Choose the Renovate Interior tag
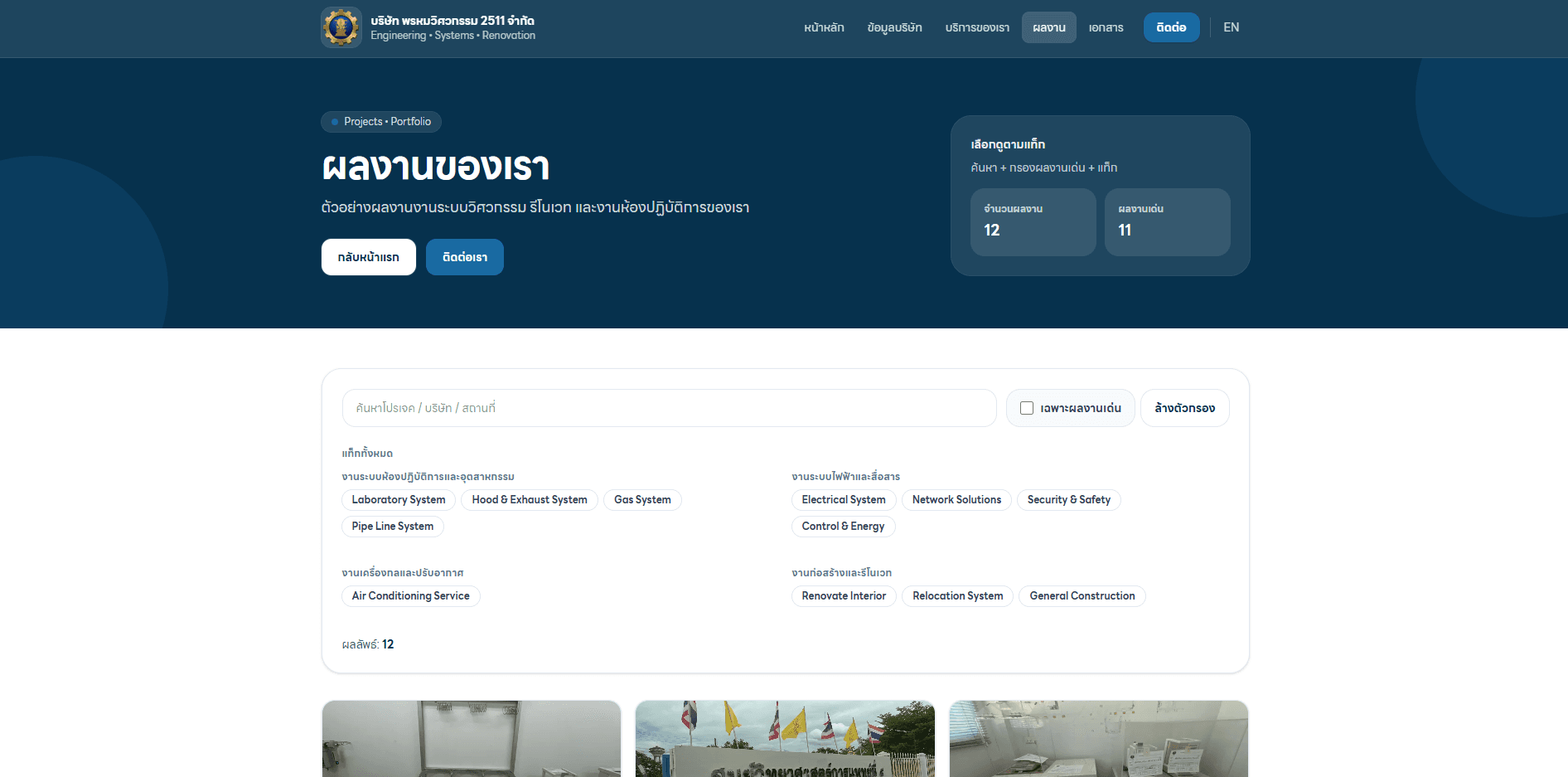Image resolution: width=1568 pixels, height=777 pixels. click(x=843, y=596)
